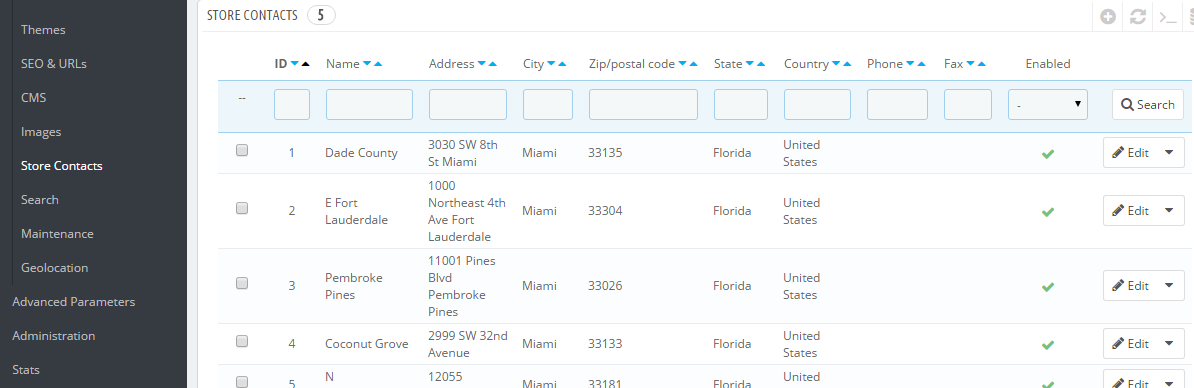Screen dimensions: 1194x388
Task: Expand Edit options arrow for Dade County
Action: tap(1170, 153)
